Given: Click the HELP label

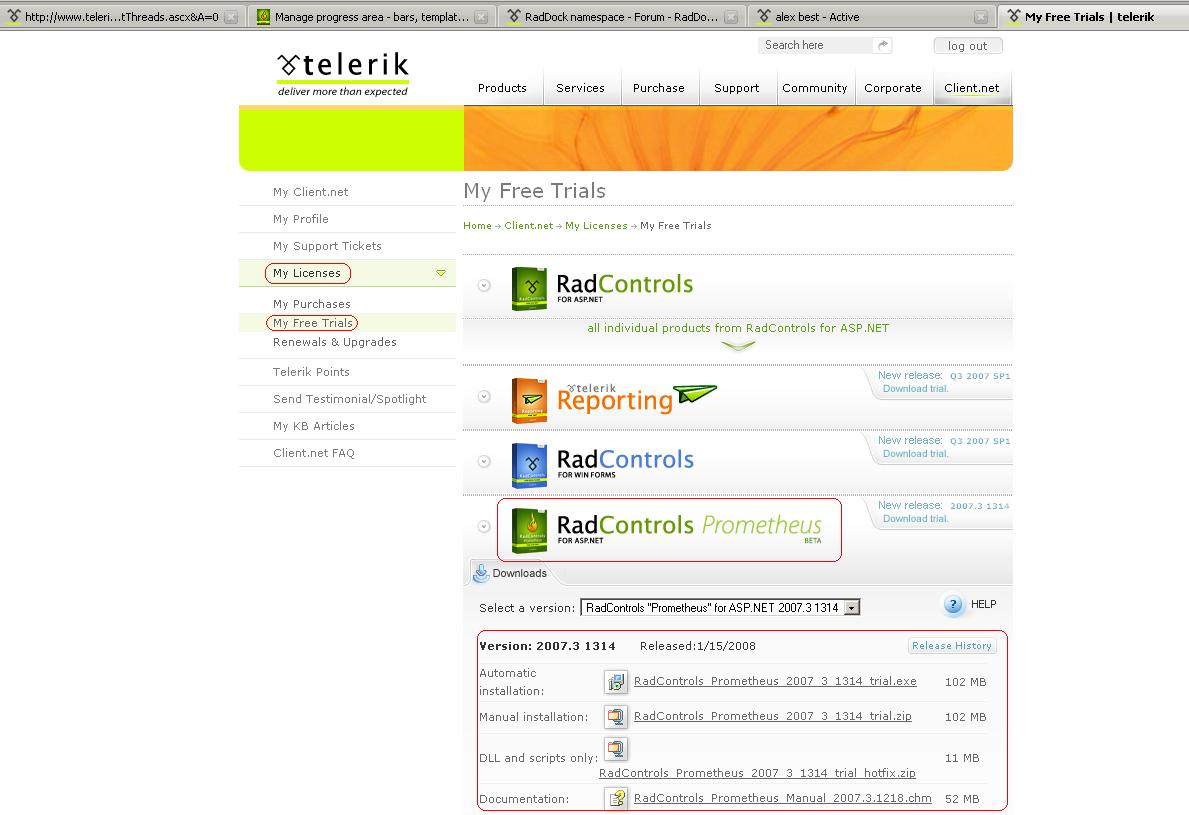Looking at the screenshot, I should (x=984, y=604).
